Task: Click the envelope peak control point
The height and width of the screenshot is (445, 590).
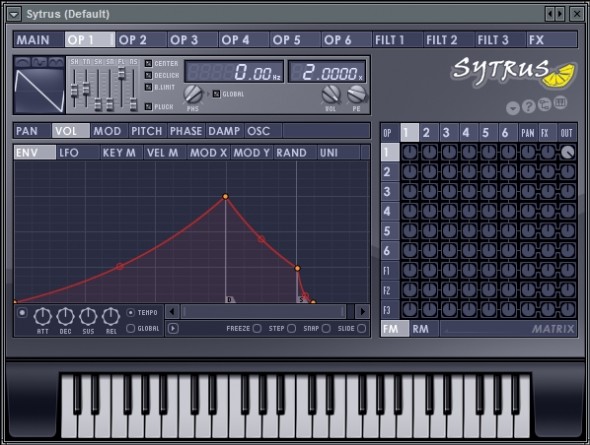Action: click(x=225, y=196)
